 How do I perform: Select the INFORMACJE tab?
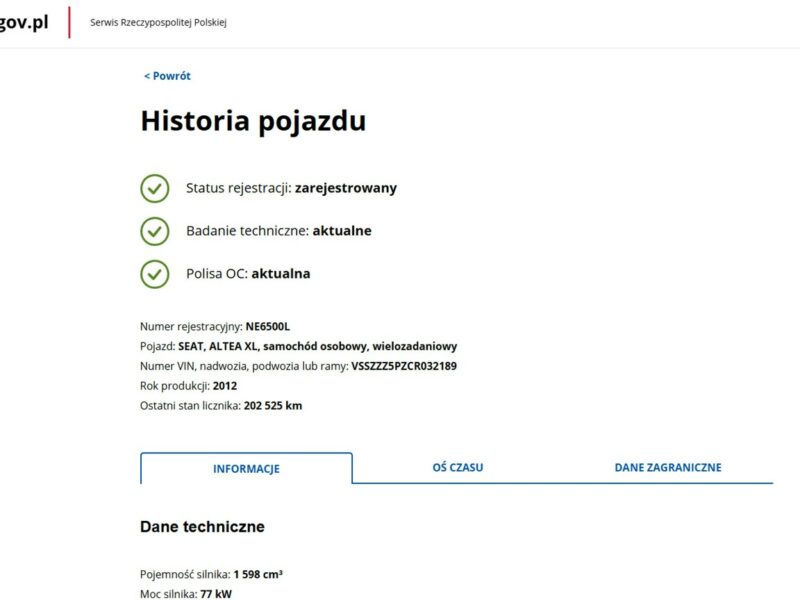246,468
